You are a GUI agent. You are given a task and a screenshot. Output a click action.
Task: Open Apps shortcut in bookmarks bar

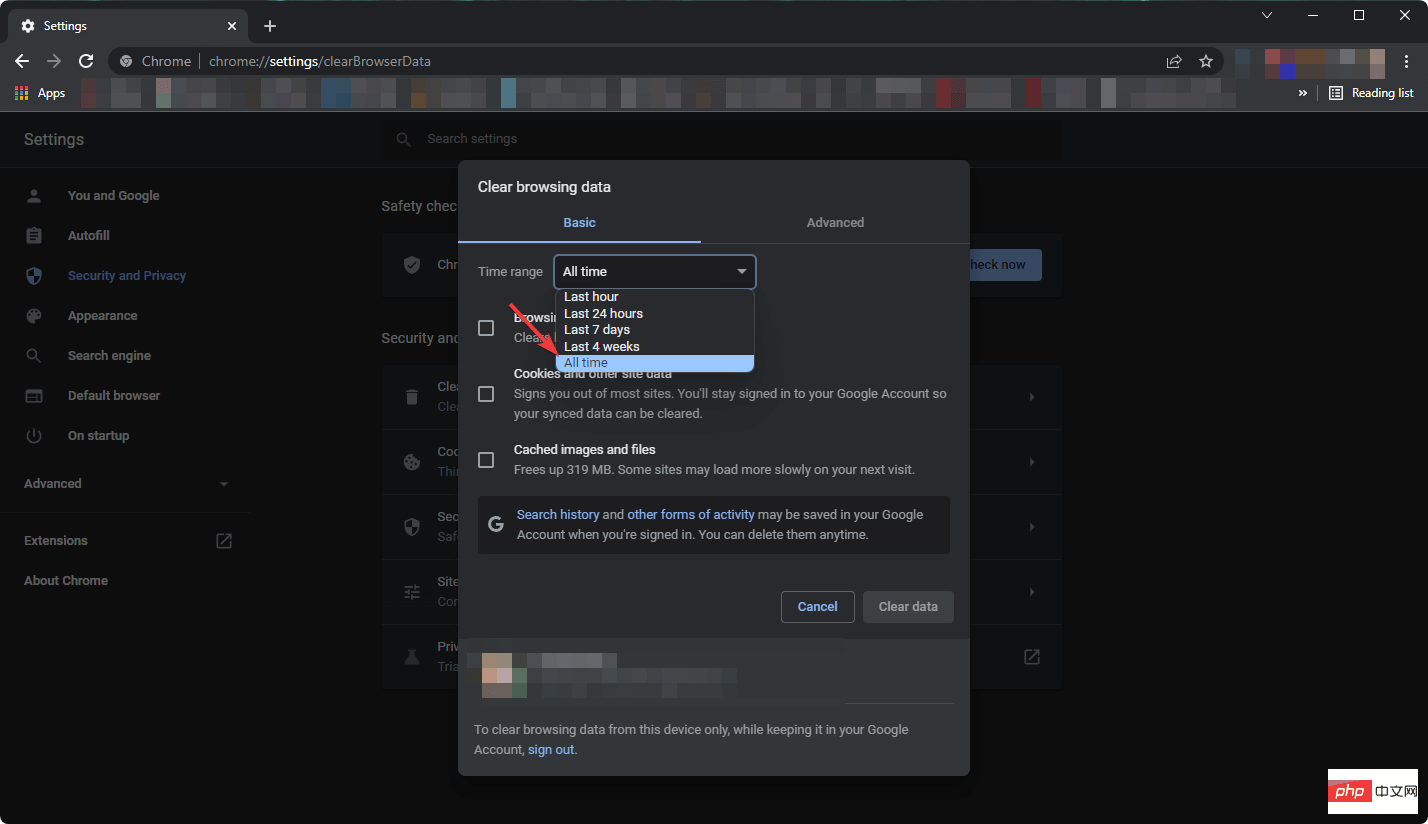40,93
